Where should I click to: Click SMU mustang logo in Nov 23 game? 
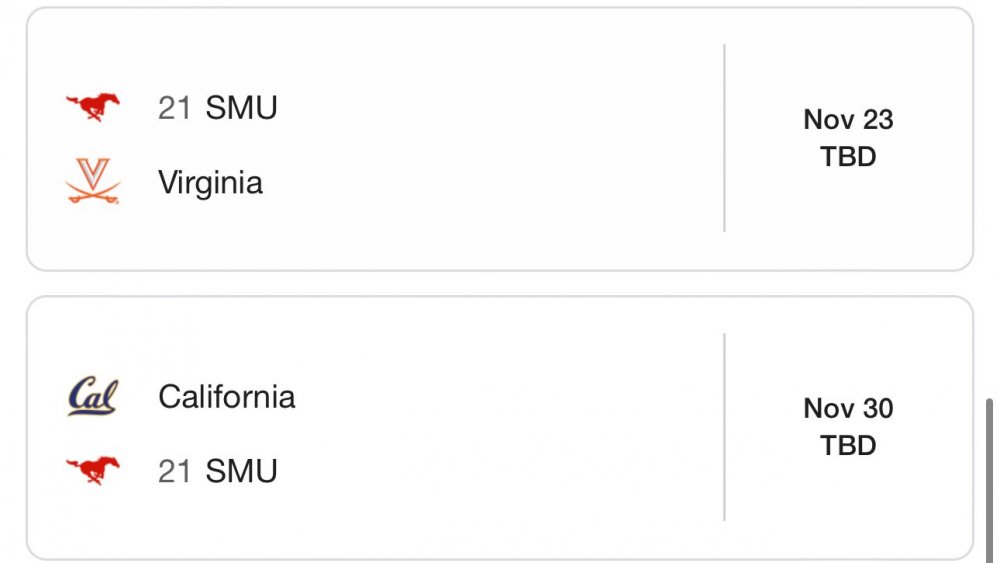point(93,107)
